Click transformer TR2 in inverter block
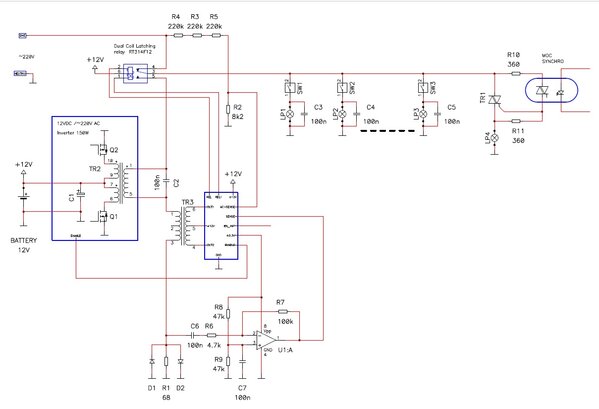 coord(122,183)
